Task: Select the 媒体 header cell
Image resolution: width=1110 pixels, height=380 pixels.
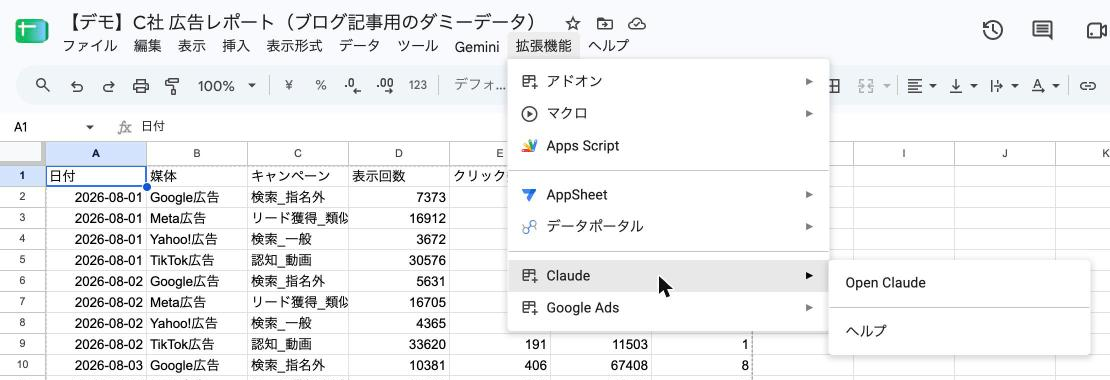Action: 197,175
